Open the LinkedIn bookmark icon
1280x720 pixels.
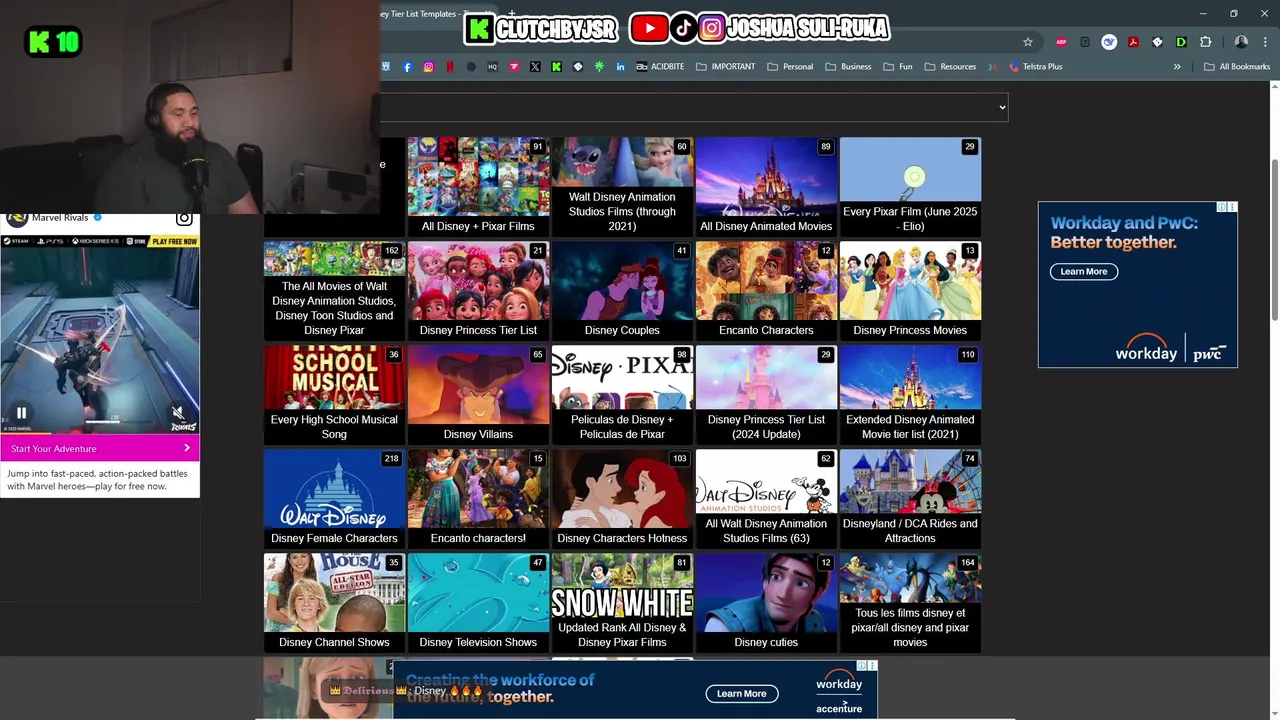pos(620,67)
